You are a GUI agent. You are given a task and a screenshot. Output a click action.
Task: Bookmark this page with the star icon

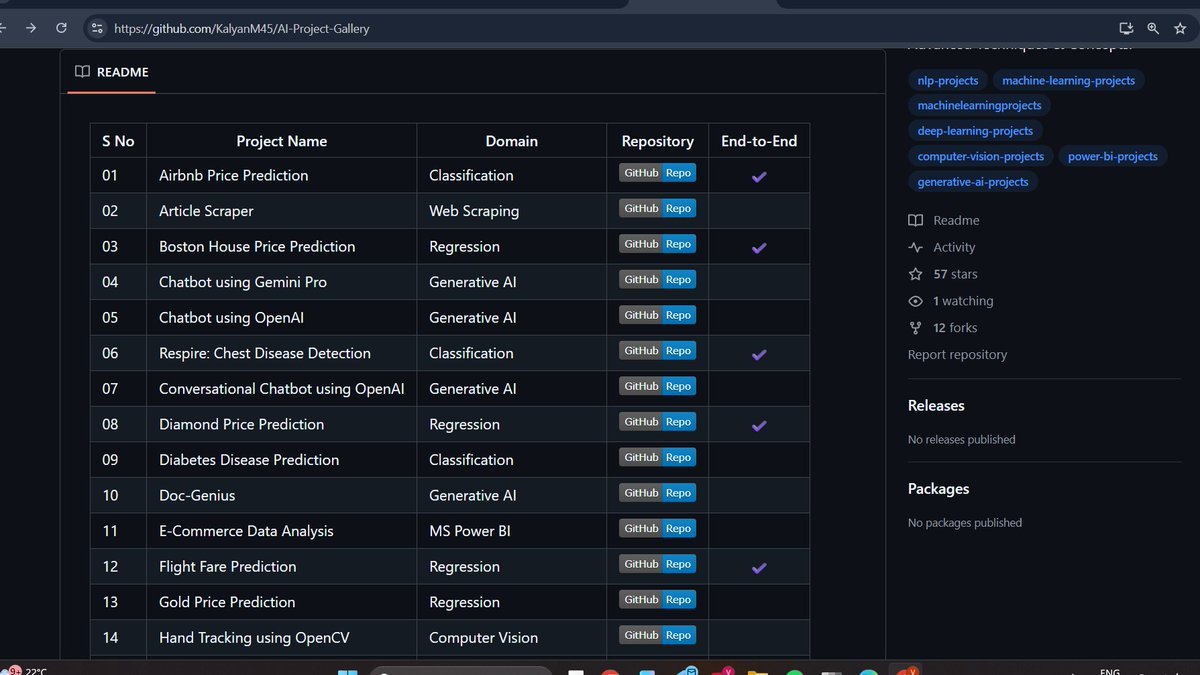point(1180,28)
